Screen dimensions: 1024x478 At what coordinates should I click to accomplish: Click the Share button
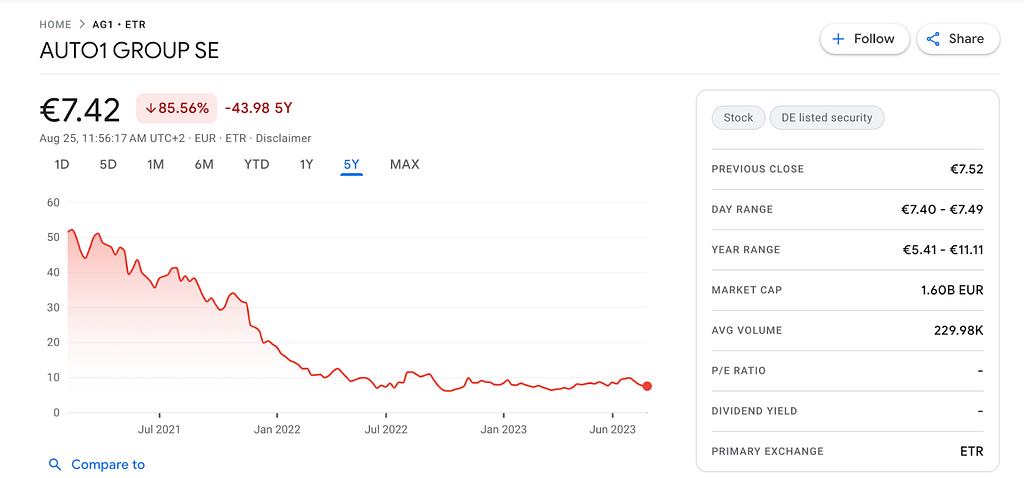[958, 39]
